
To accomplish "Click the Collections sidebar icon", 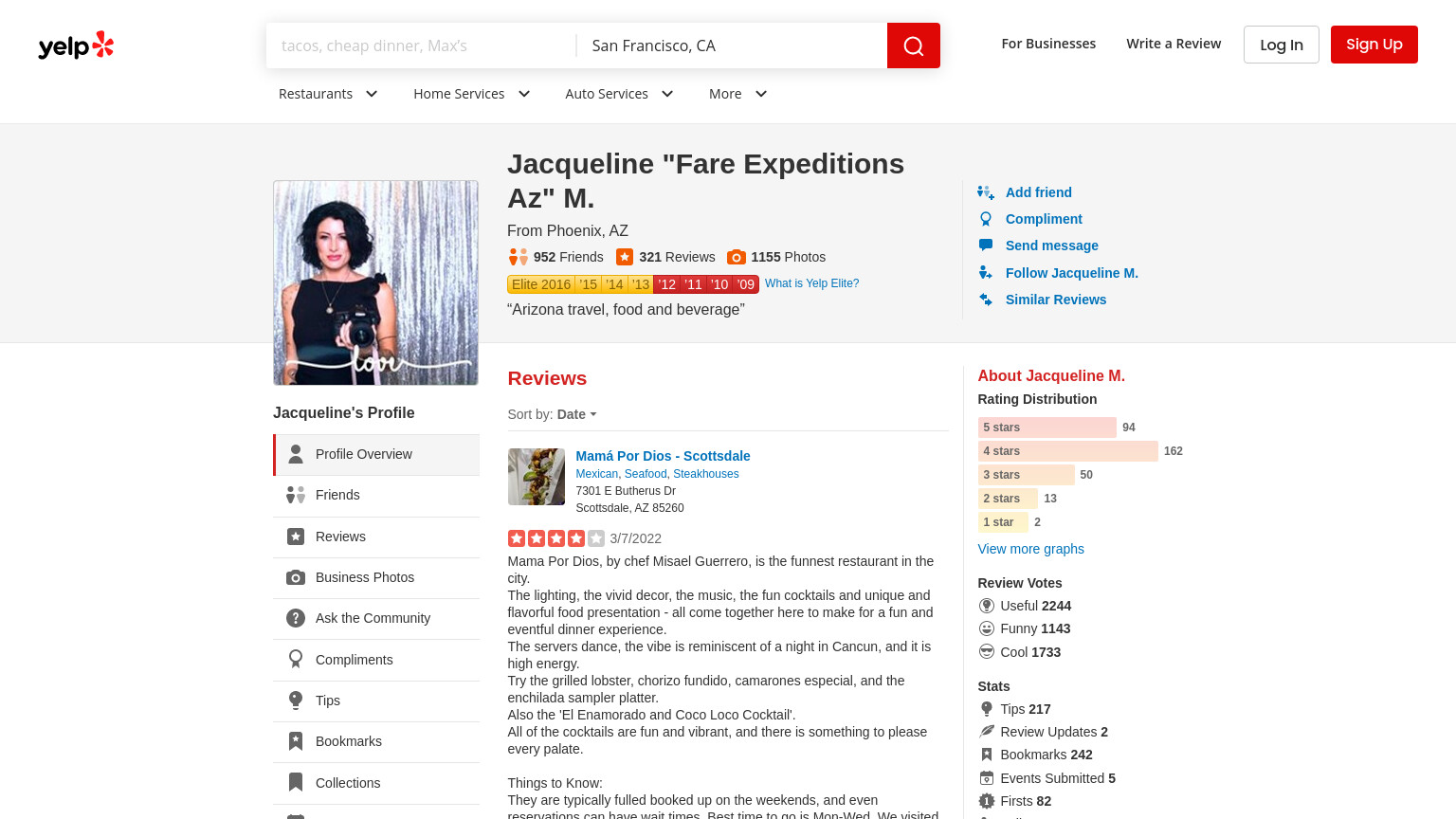I will coord(296,782).
